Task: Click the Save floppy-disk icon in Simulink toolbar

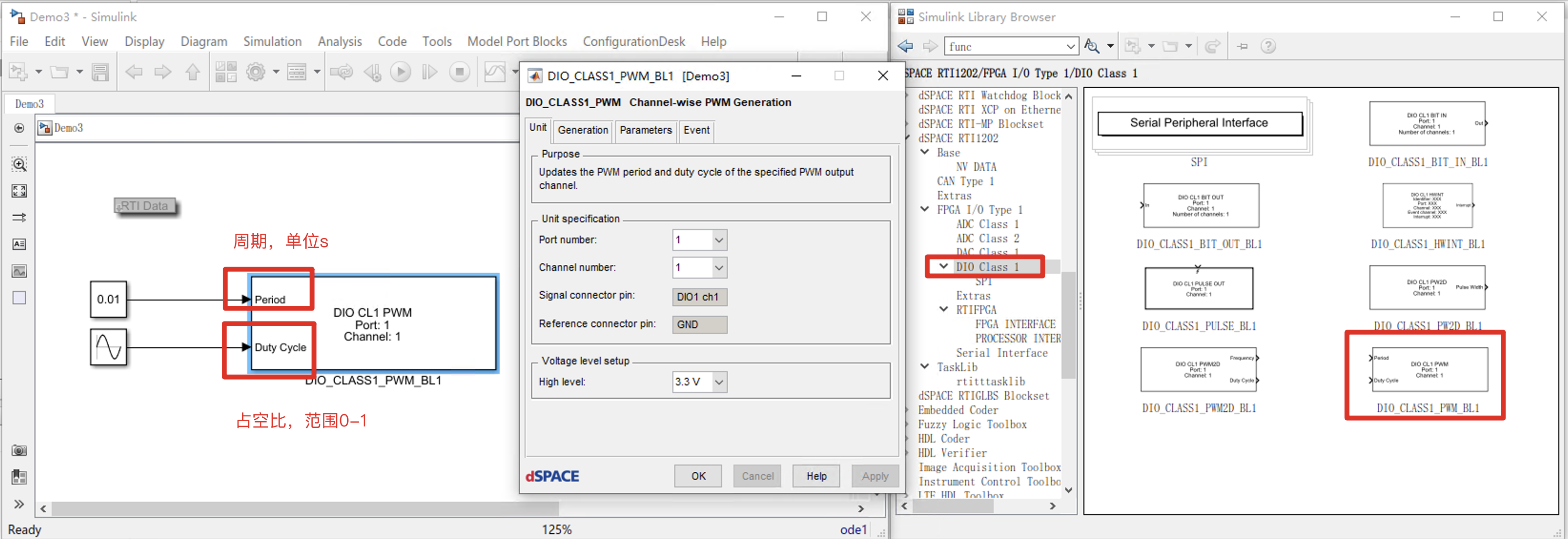Action: (100, 72)
